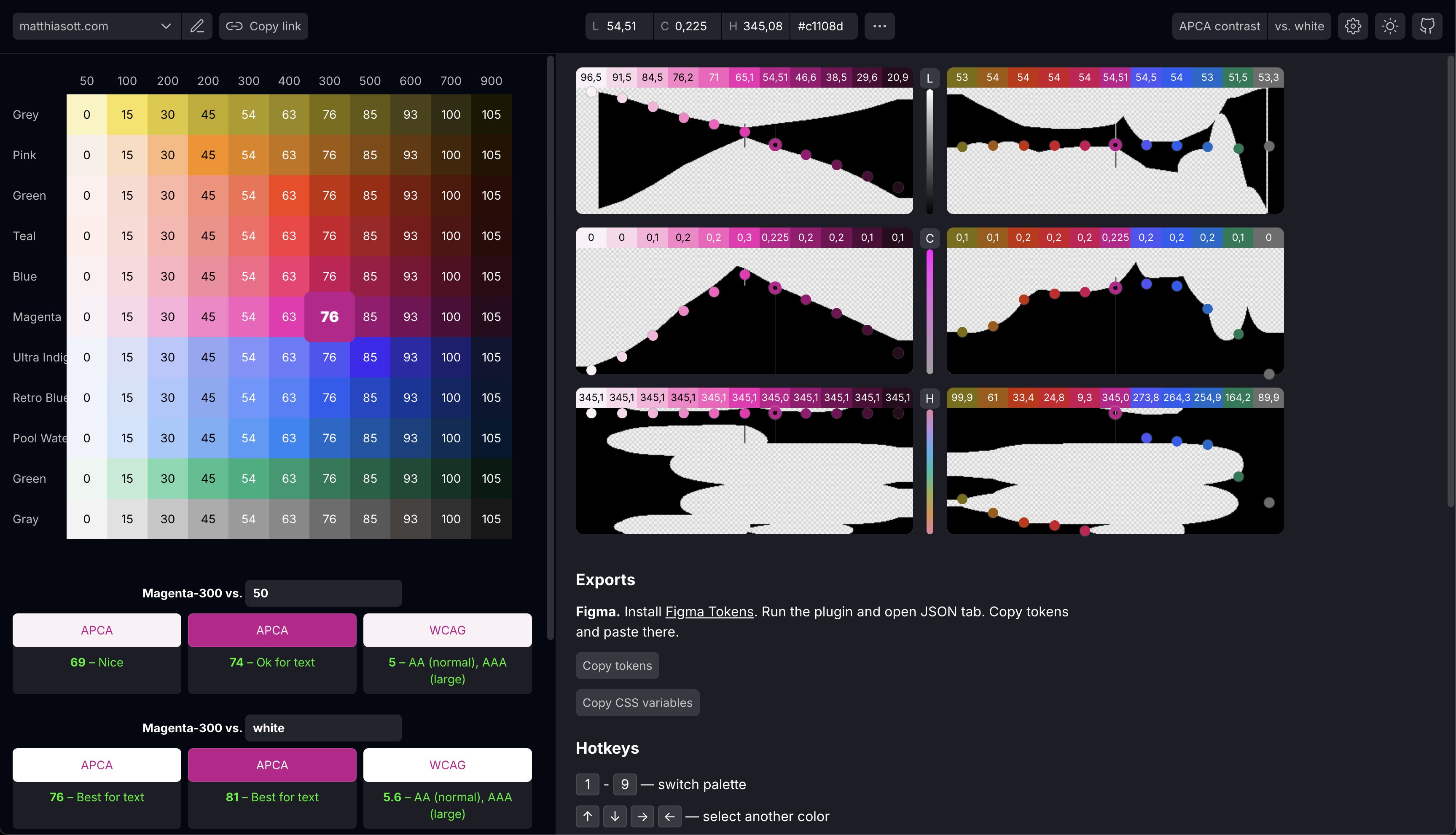
Task: Click the left panel vertical scrollbar
Action: [x=550, y=348]
